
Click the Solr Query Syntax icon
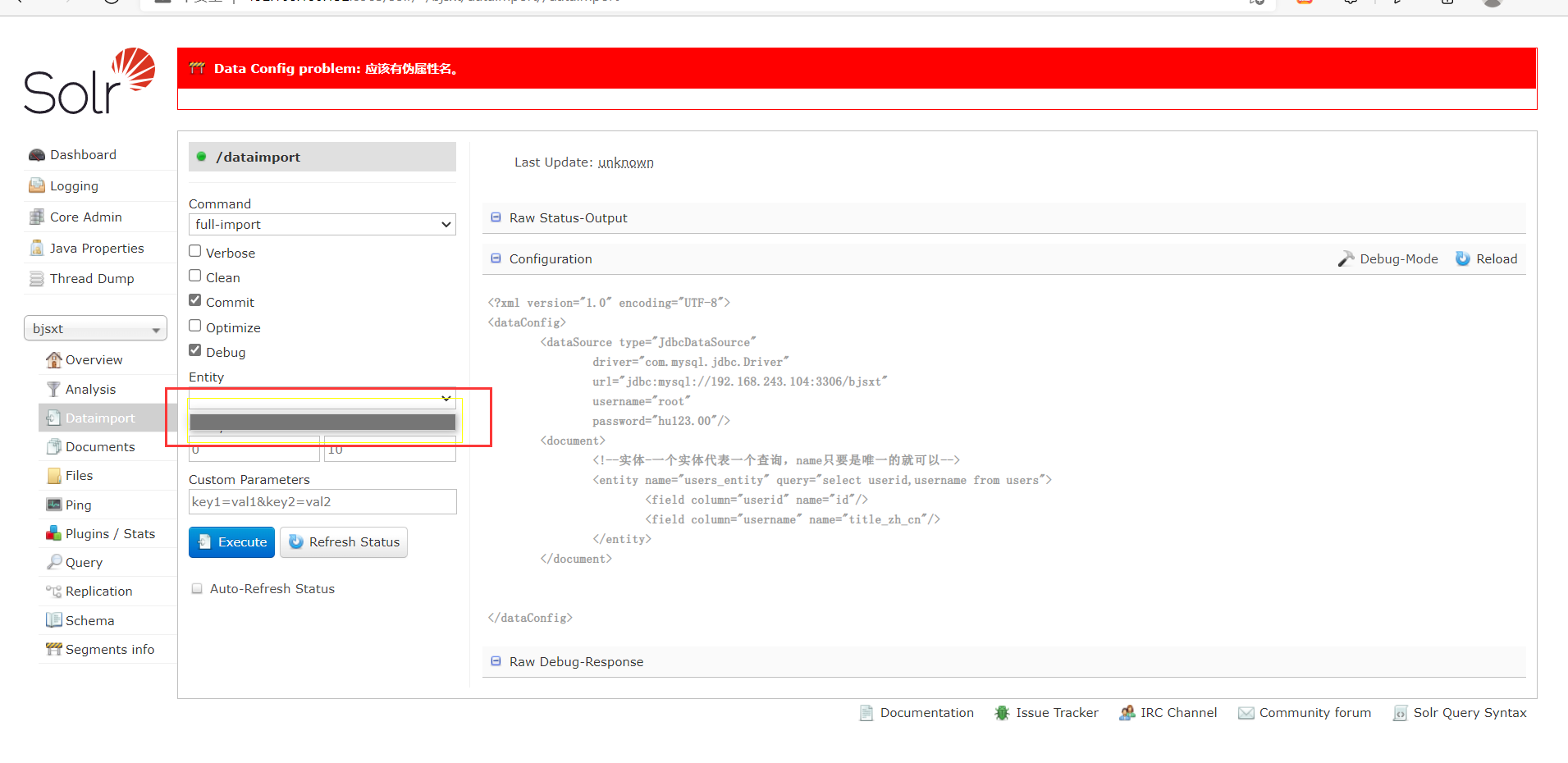[1400, 713]
